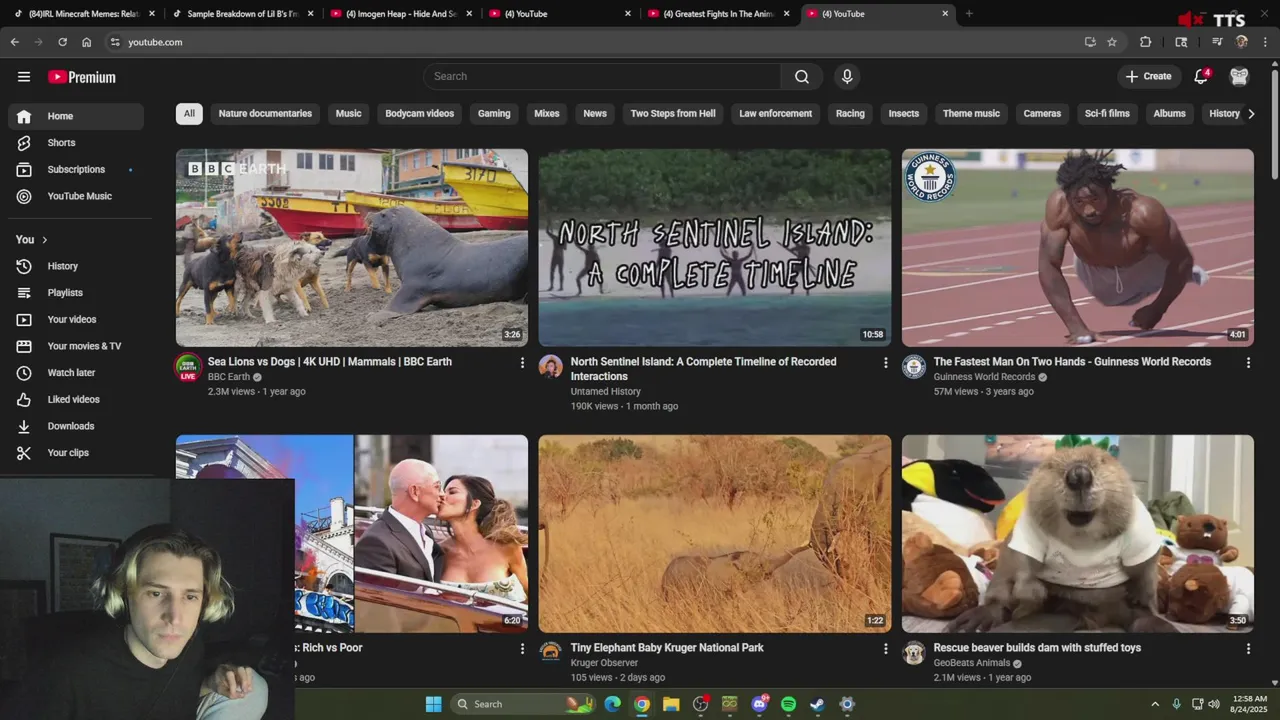
Task: Open Playlists in the sidebar
Action: [76, 293]
